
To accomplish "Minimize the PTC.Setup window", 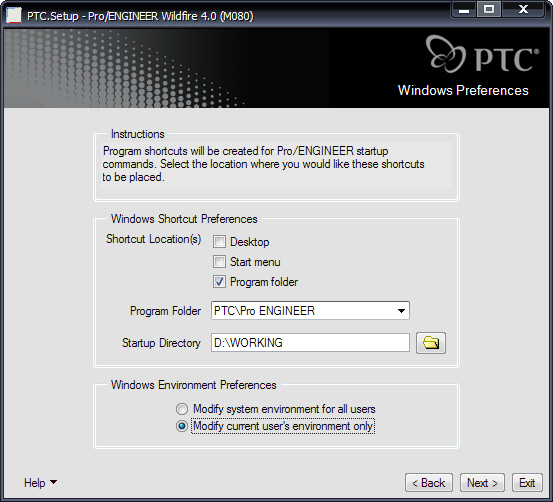I will [x=464, y=10].
